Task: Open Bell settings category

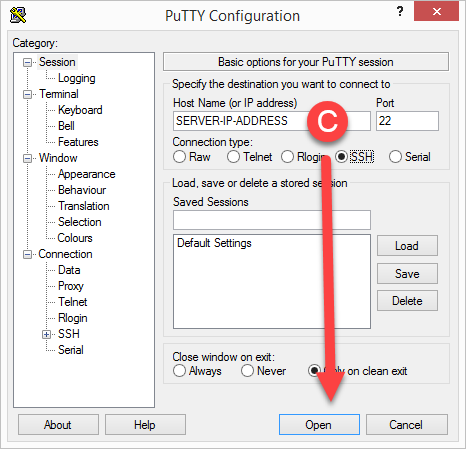Action: click(x=66, y=126)
